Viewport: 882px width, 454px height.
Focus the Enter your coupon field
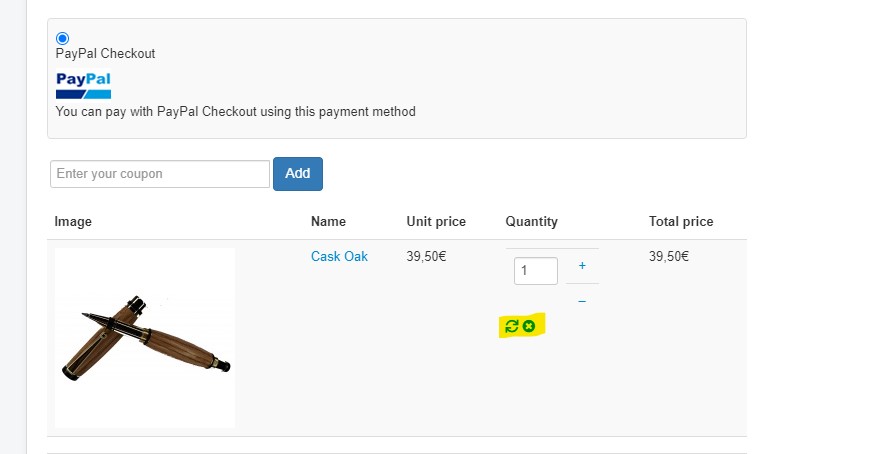coord(159,174)
